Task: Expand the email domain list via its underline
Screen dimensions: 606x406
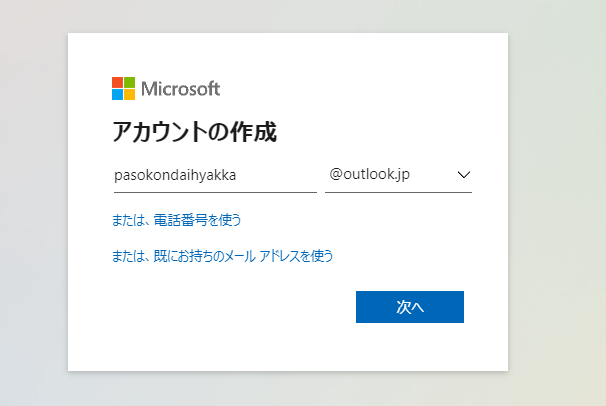Action: click(x=398, y=192)
